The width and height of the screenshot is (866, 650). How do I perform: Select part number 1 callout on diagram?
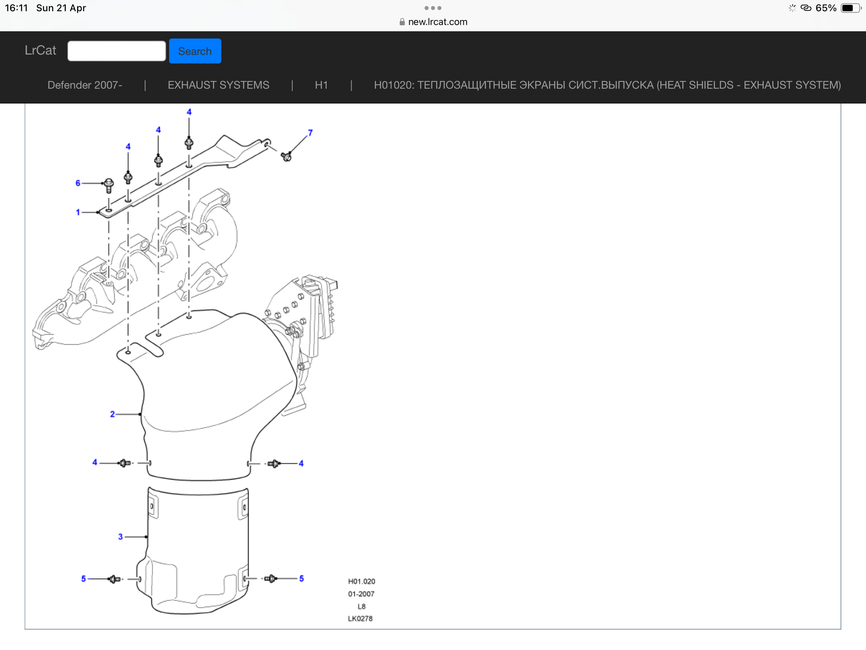[78, 212]
